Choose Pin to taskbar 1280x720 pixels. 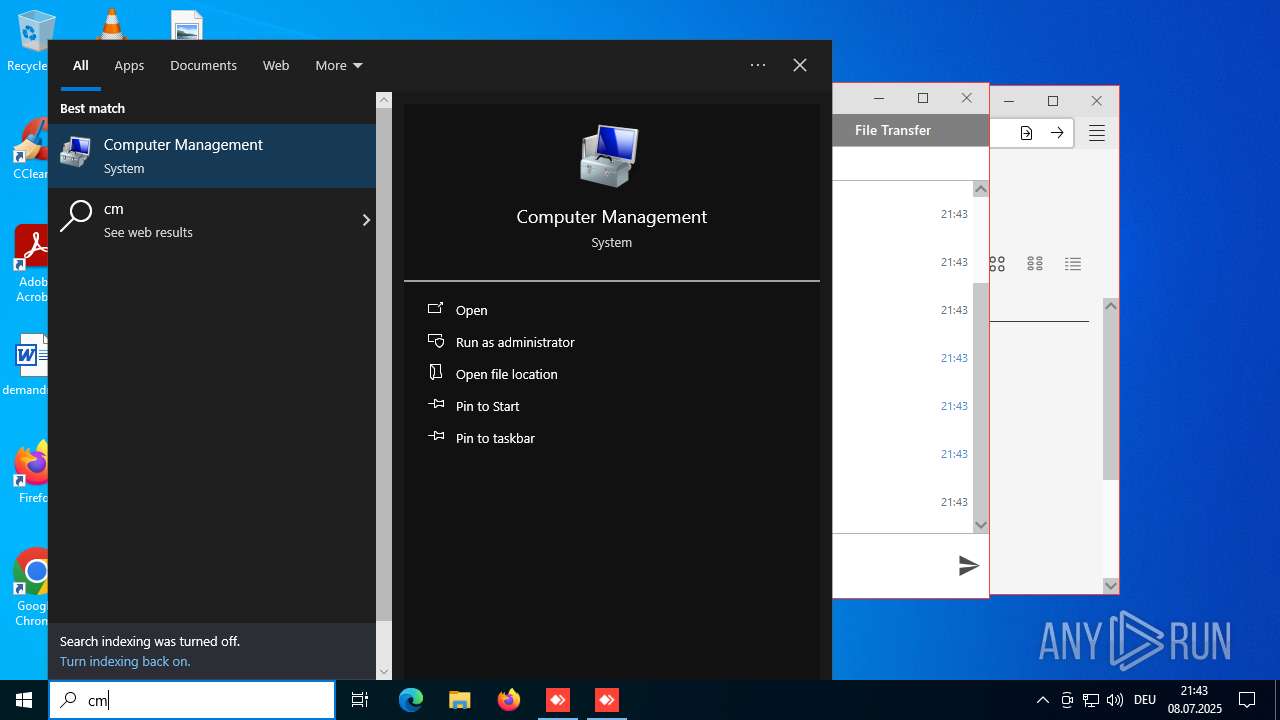pos(495,438)
